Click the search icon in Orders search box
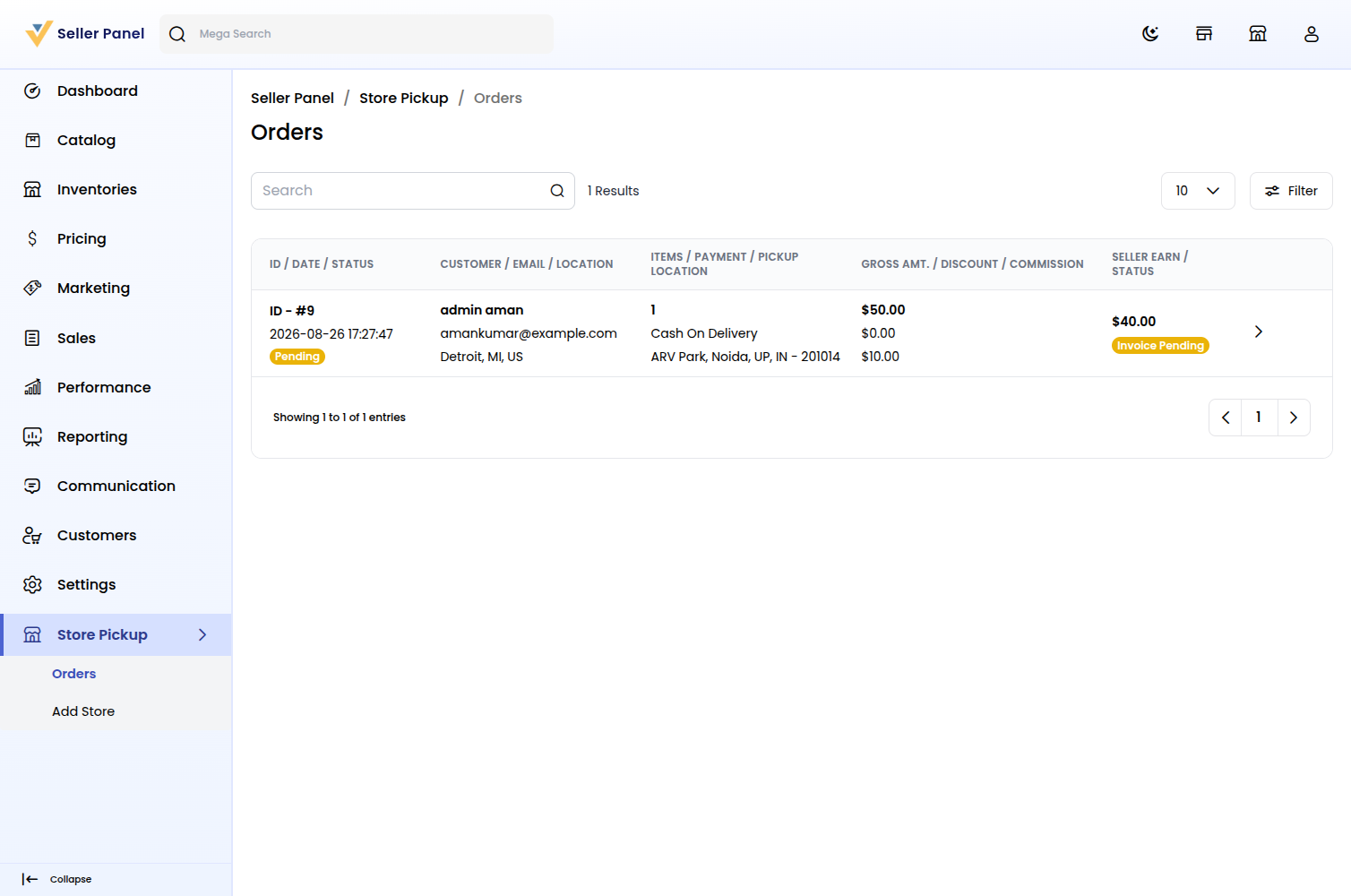Image resolution: width=1351 pixels, height=896 pixels. [557, 191]
